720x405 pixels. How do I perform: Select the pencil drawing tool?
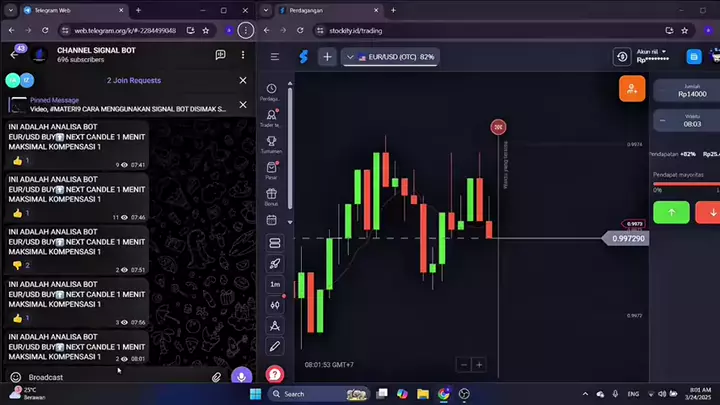click(275, 345)
